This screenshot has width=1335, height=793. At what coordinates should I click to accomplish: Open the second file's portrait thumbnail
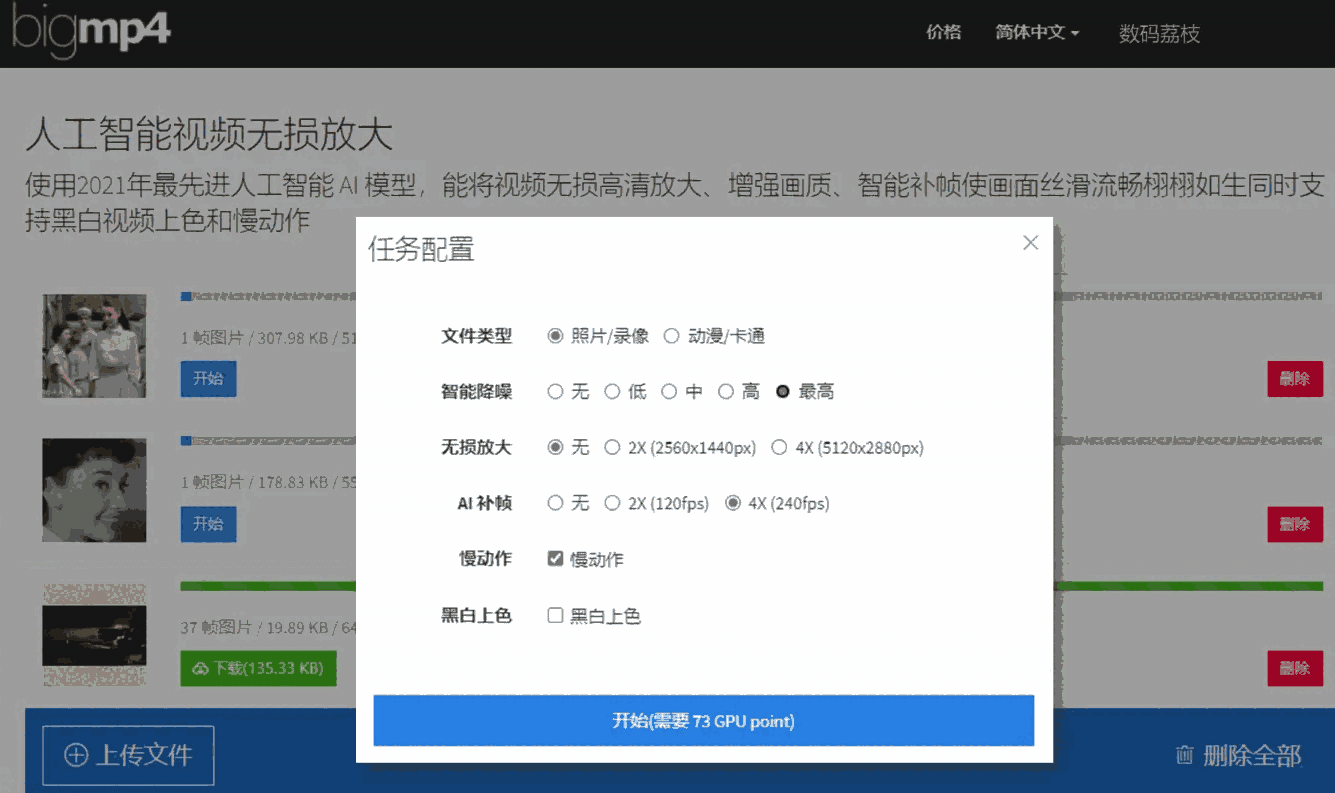(94, 490)
